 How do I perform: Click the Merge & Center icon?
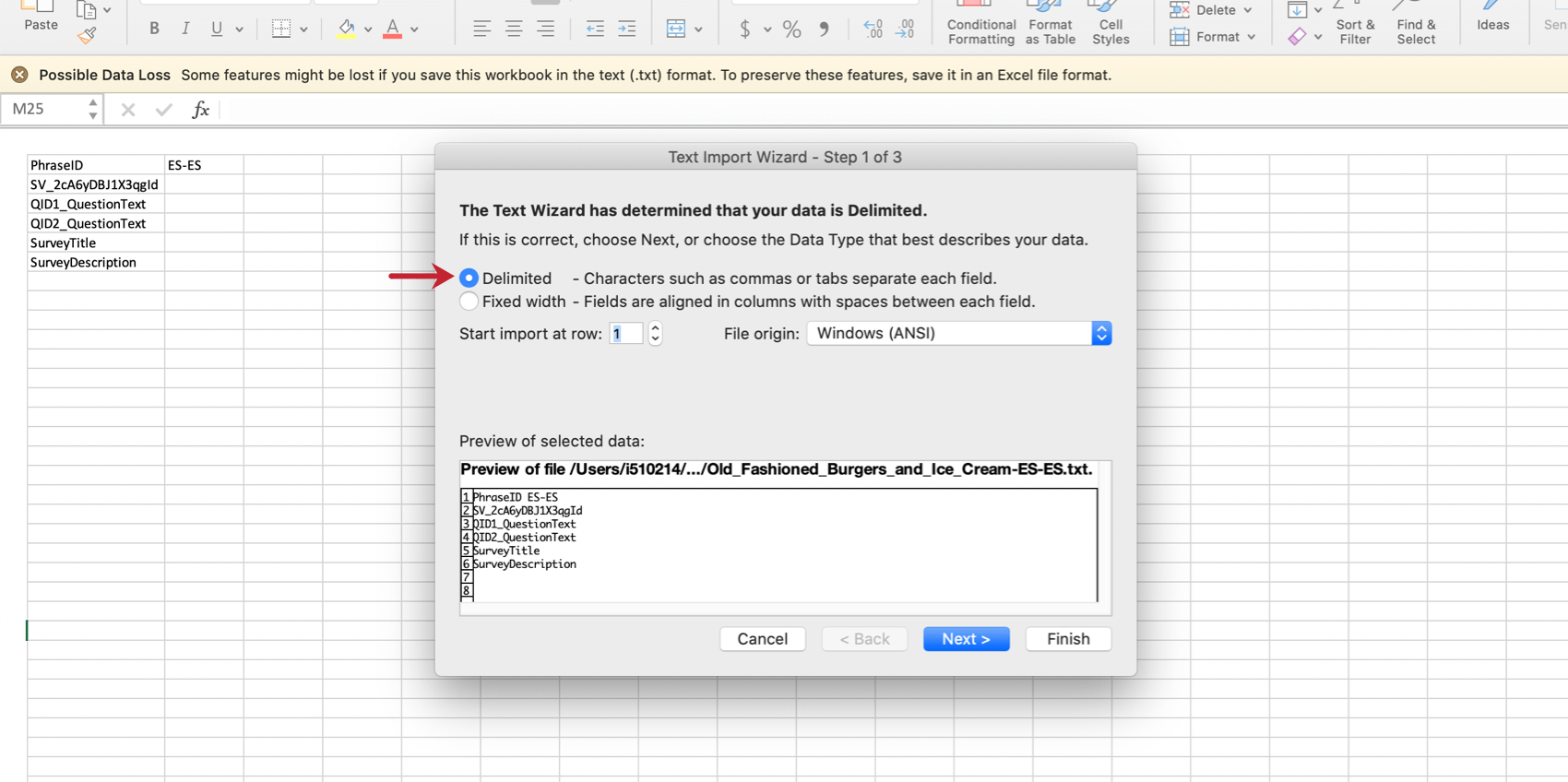pos(676,29)
